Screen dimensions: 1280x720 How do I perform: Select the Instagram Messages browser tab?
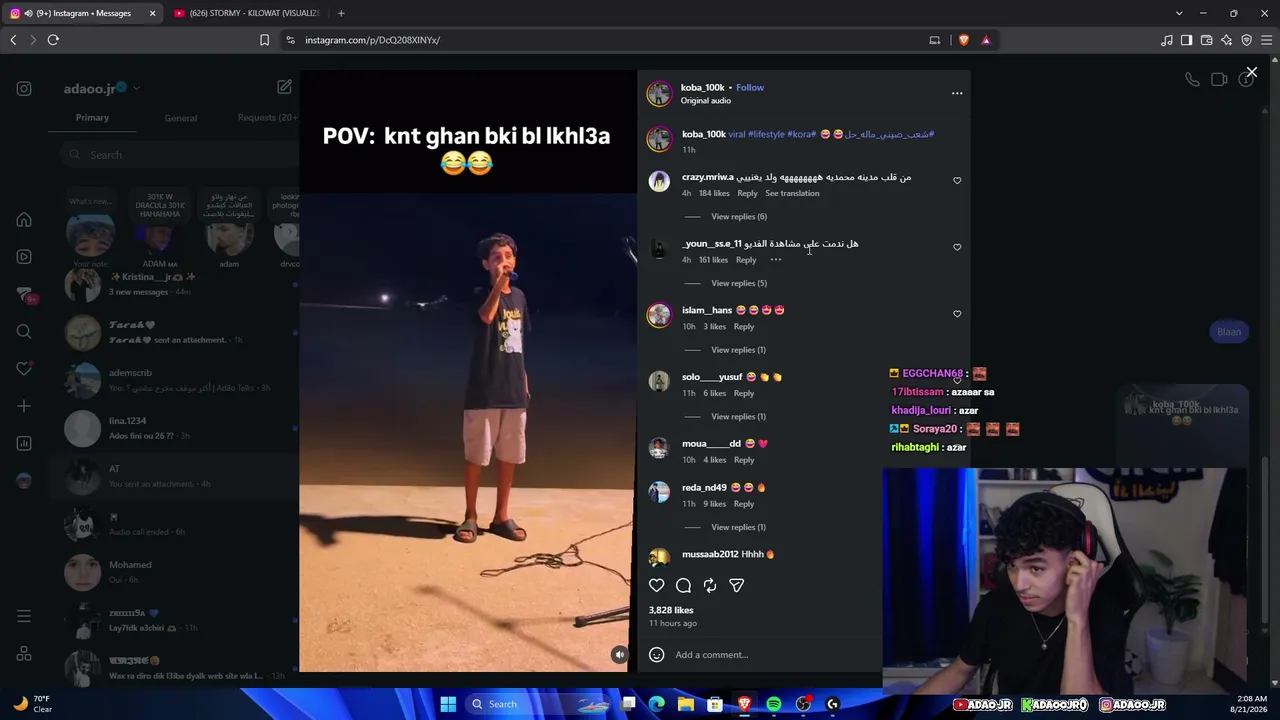click(x=83, y=13)
